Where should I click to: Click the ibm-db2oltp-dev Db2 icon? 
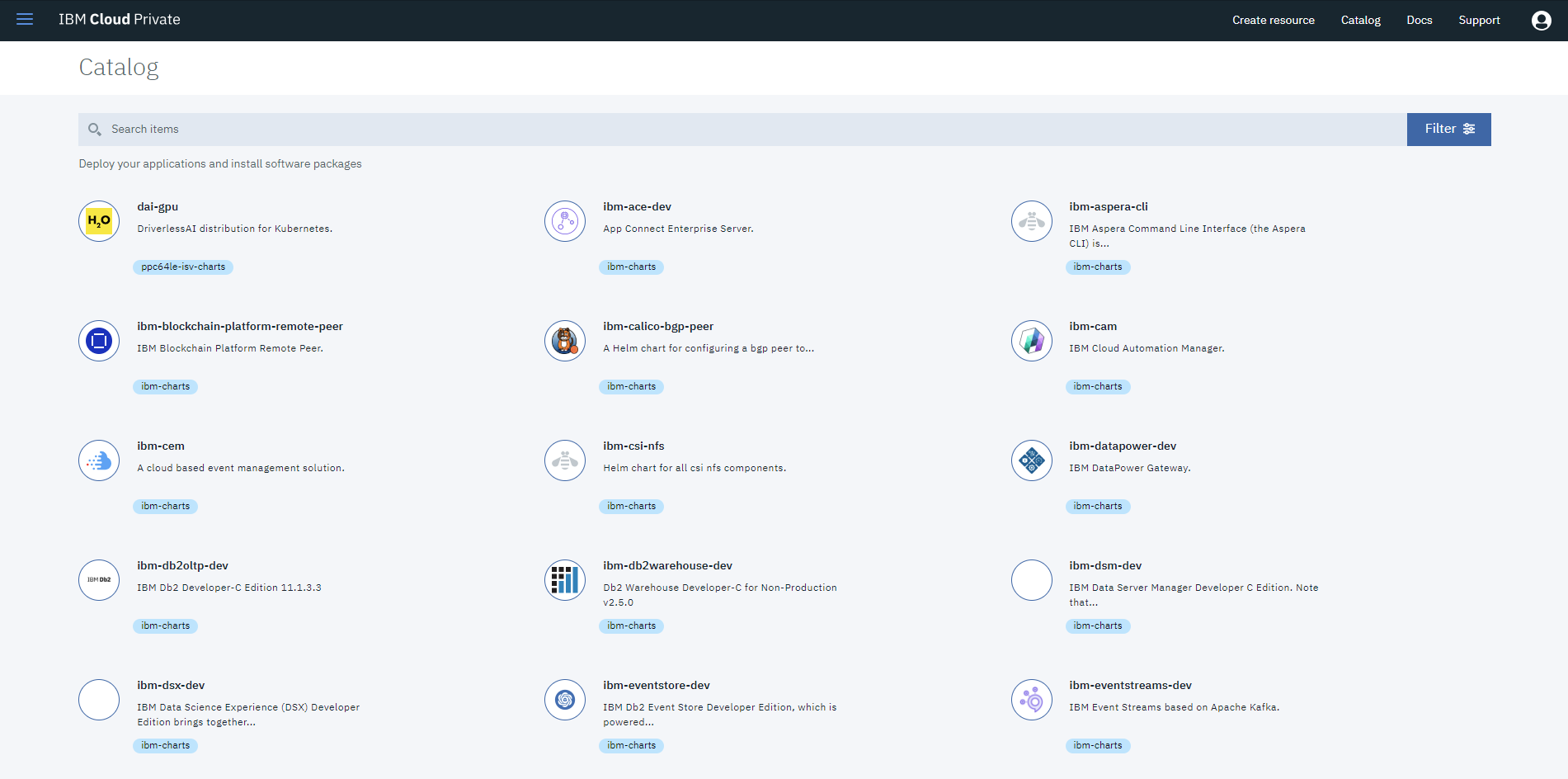(x=99, y=580)
